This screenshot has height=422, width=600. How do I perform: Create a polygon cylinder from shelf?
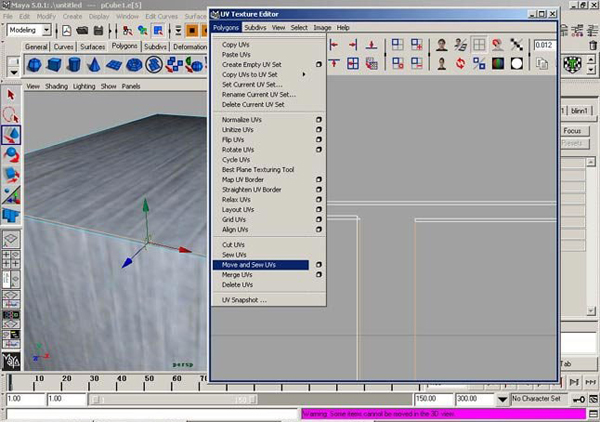74,65
